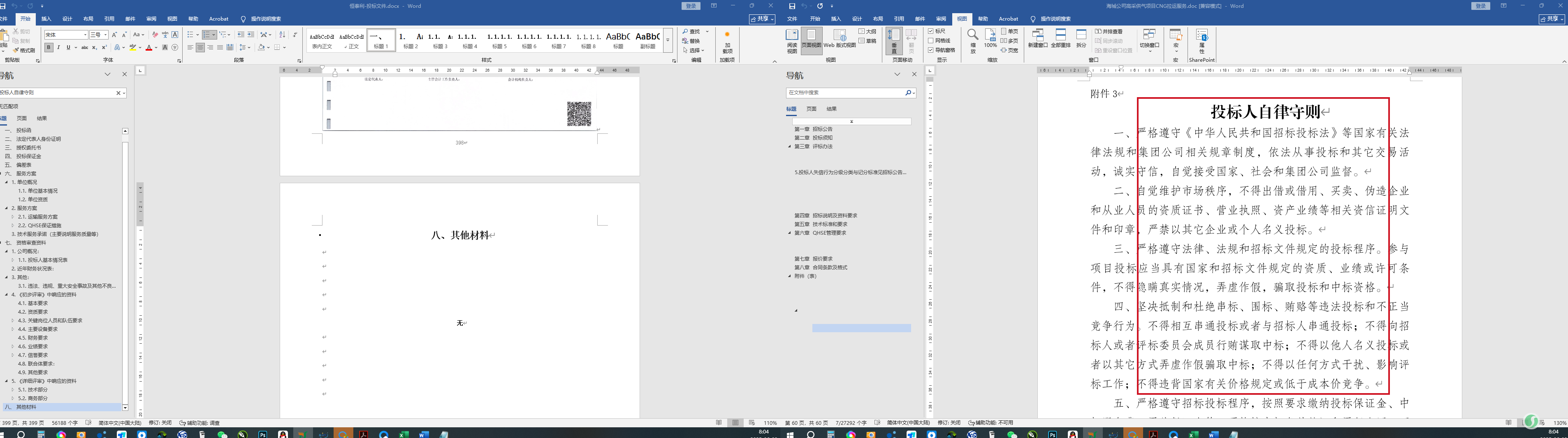Enable the Gridlines (网格线) checkbox
The width and height of the screenshot is (1568, 438).
(x=931, y=41)
